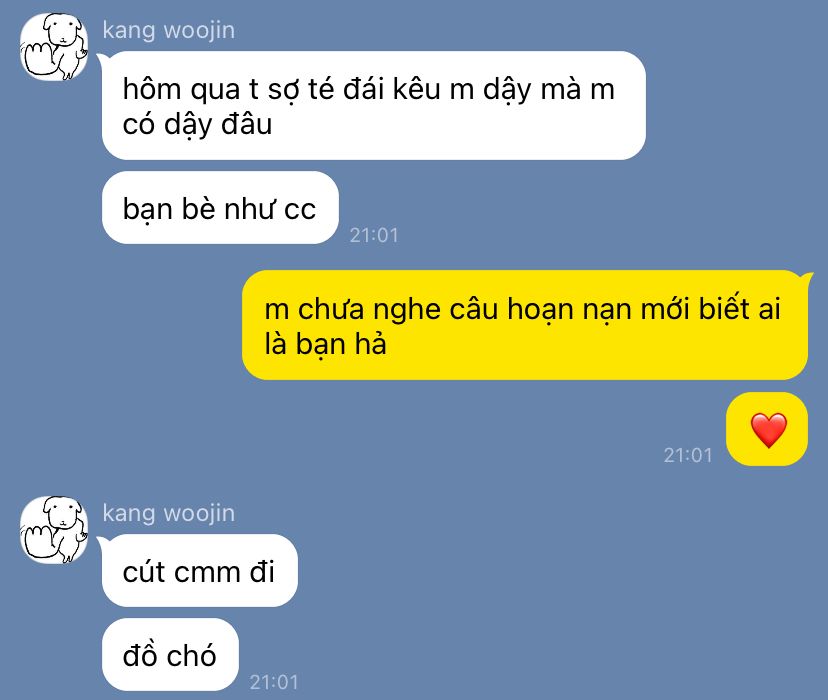Tap 'có dậy đâu' text in first bubble

click(197, 125)
